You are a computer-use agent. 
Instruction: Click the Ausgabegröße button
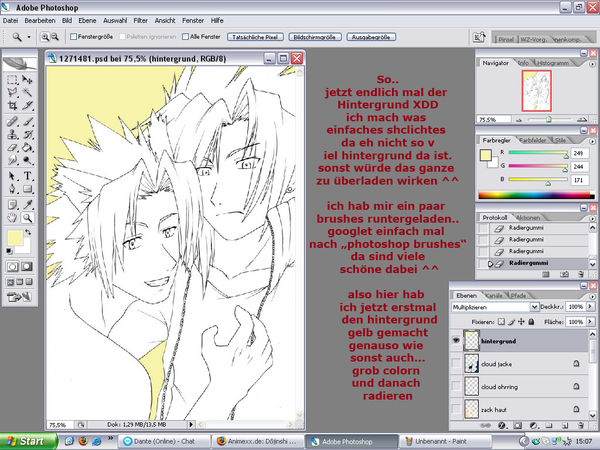pyautogui.click(x=371, y=37)
